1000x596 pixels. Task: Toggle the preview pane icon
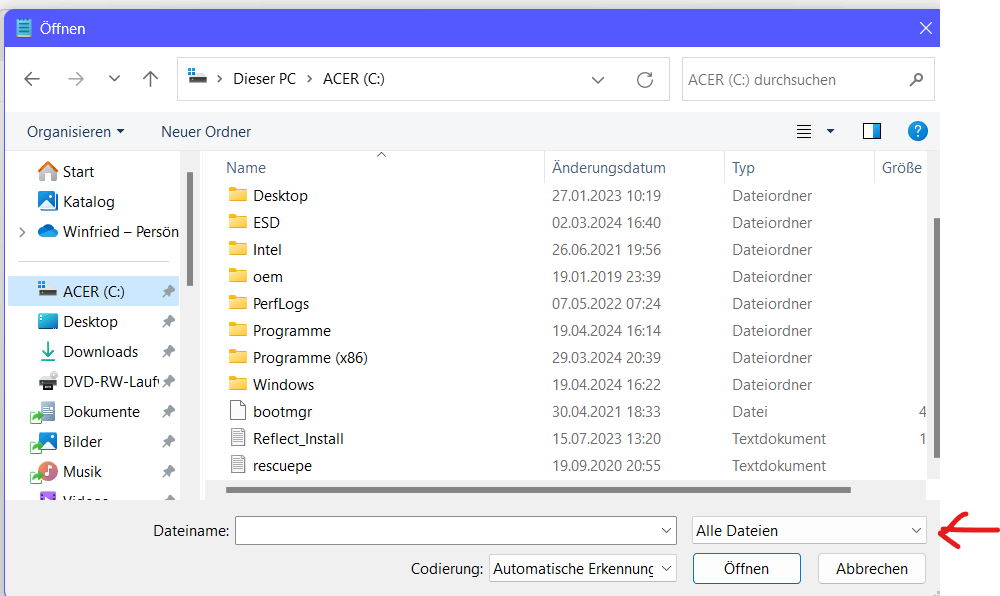871,131
